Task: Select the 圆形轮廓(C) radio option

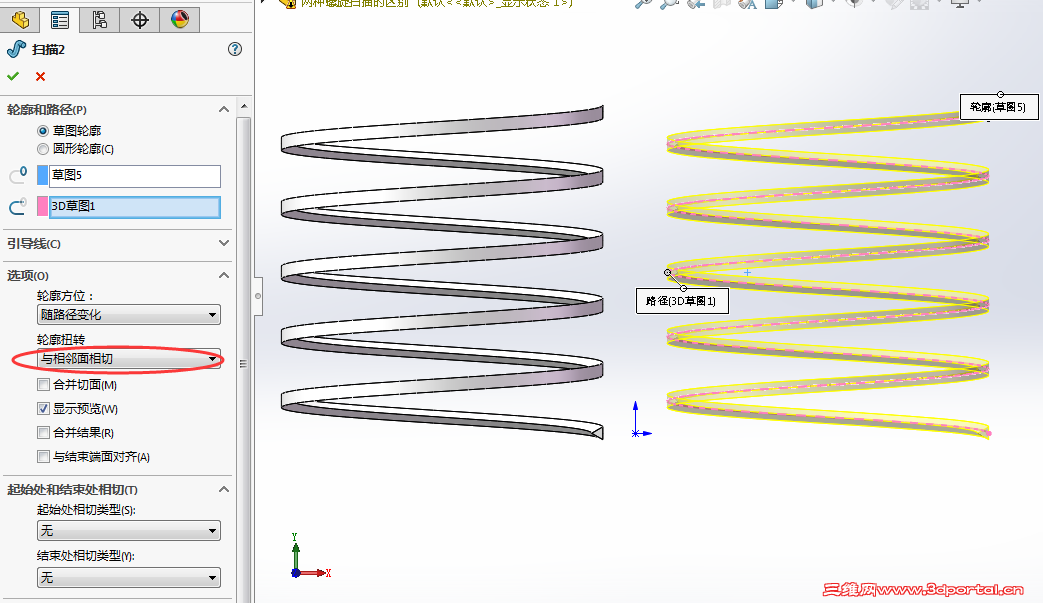Action: [43, 149]
